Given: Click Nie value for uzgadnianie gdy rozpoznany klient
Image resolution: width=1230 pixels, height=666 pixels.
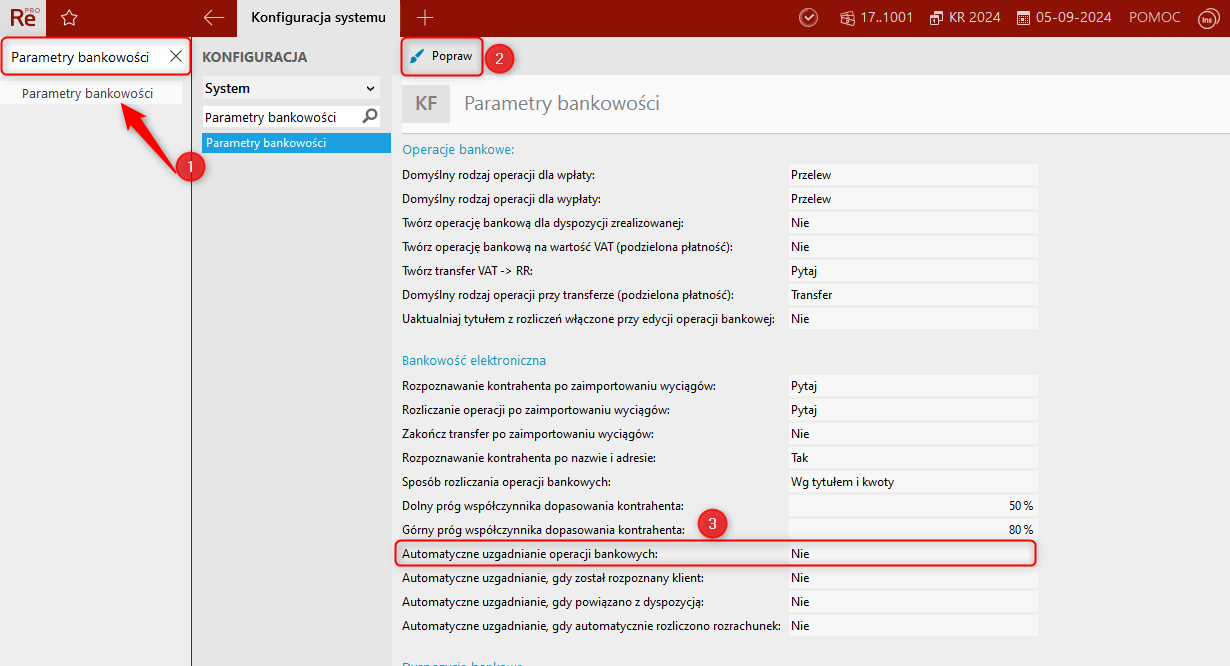Looking at the screenshot, I should pyautogui.click(x=912, y=578).
